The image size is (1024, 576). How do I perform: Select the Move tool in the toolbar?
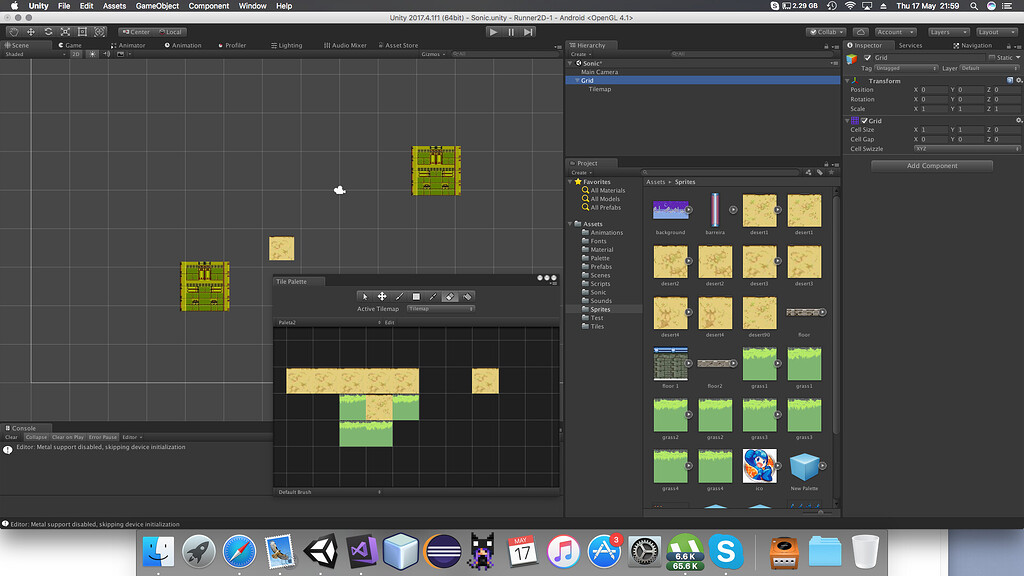31,32
